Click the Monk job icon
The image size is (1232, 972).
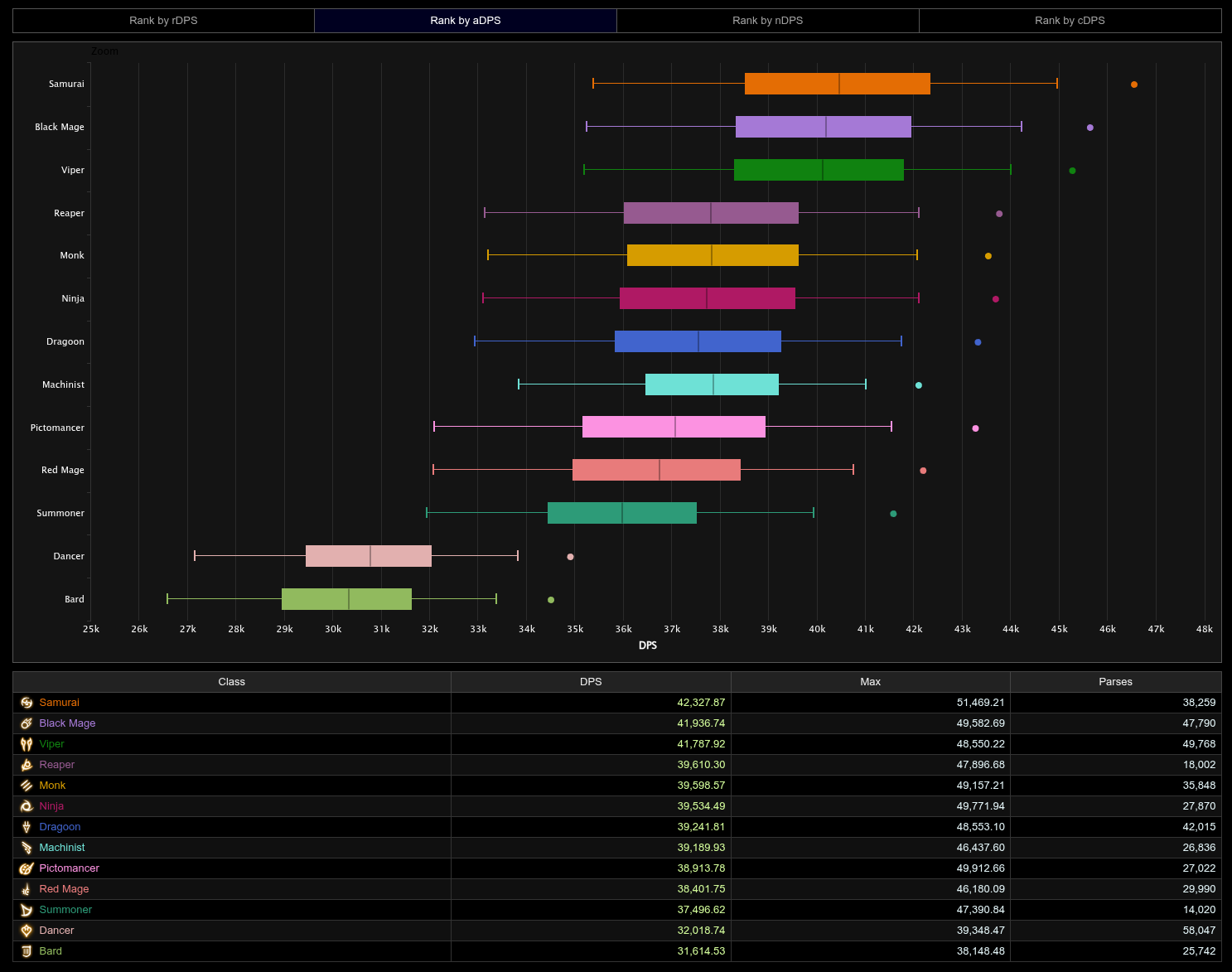tap(27, 786)
